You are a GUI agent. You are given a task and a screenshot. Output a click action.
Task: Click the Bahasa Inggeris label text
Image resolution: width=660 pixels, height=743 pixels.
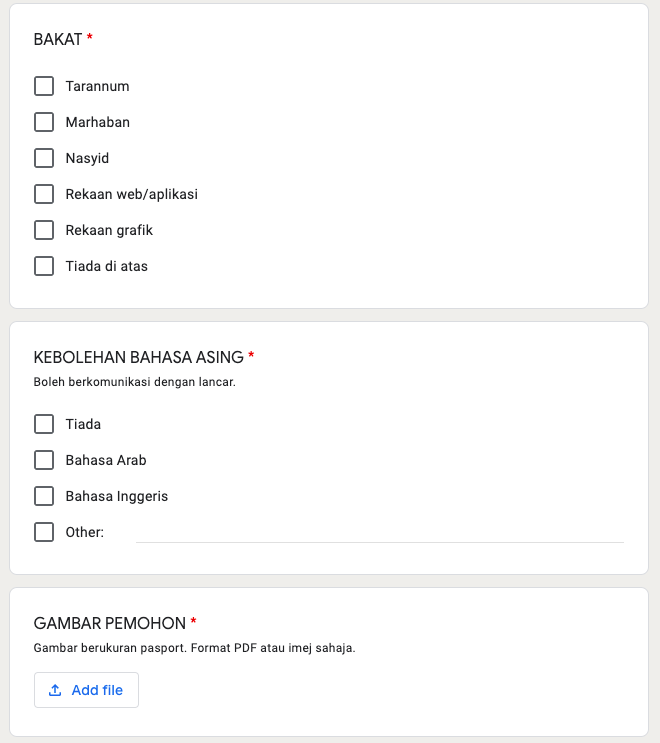tap(116, 496)
